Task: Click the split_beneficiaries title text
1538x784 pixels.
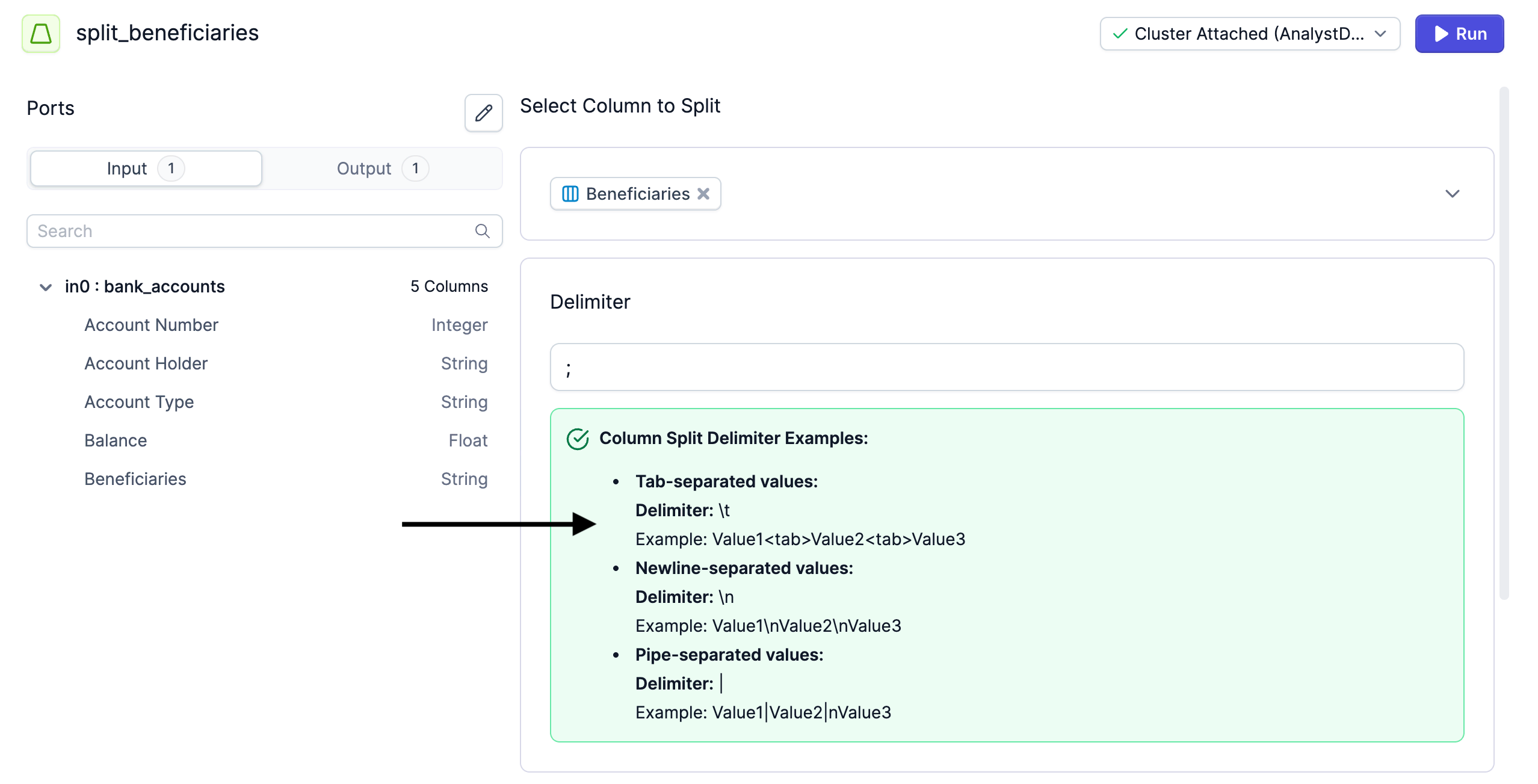Action: pos(167,33)
